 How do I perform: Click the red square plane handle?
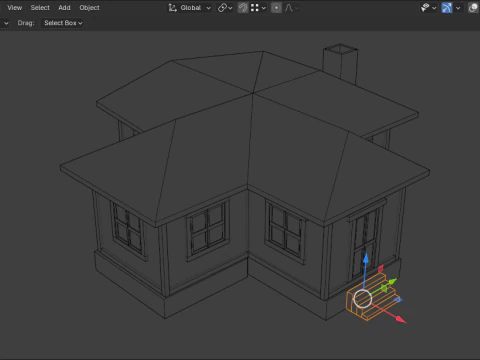(381, 268)
